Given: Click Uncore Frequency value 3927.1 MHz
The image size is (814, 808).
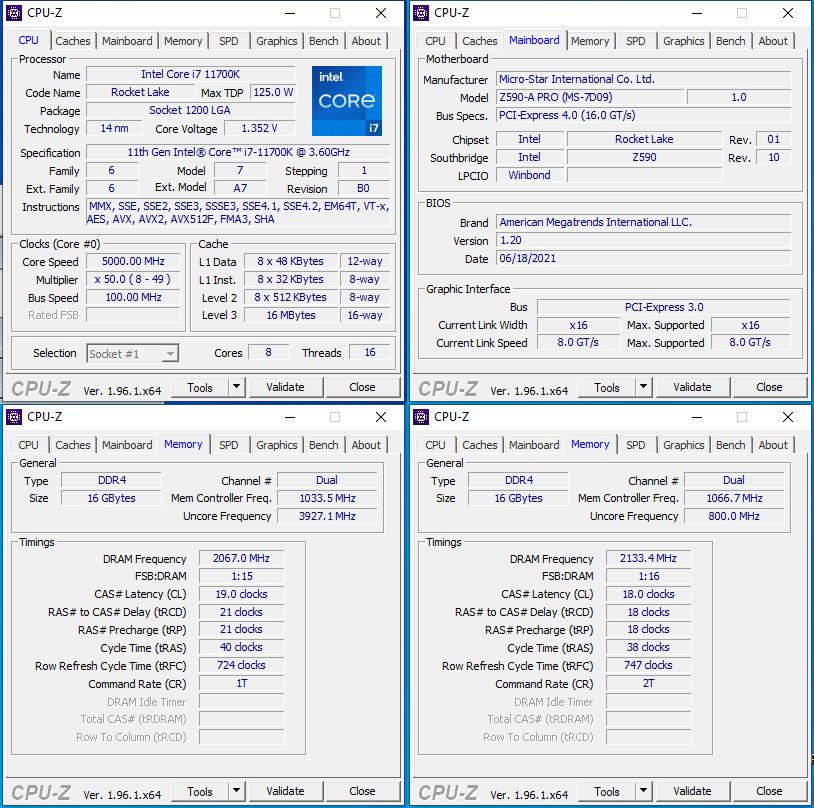Looking at the screenshot, I should point(327,516).
